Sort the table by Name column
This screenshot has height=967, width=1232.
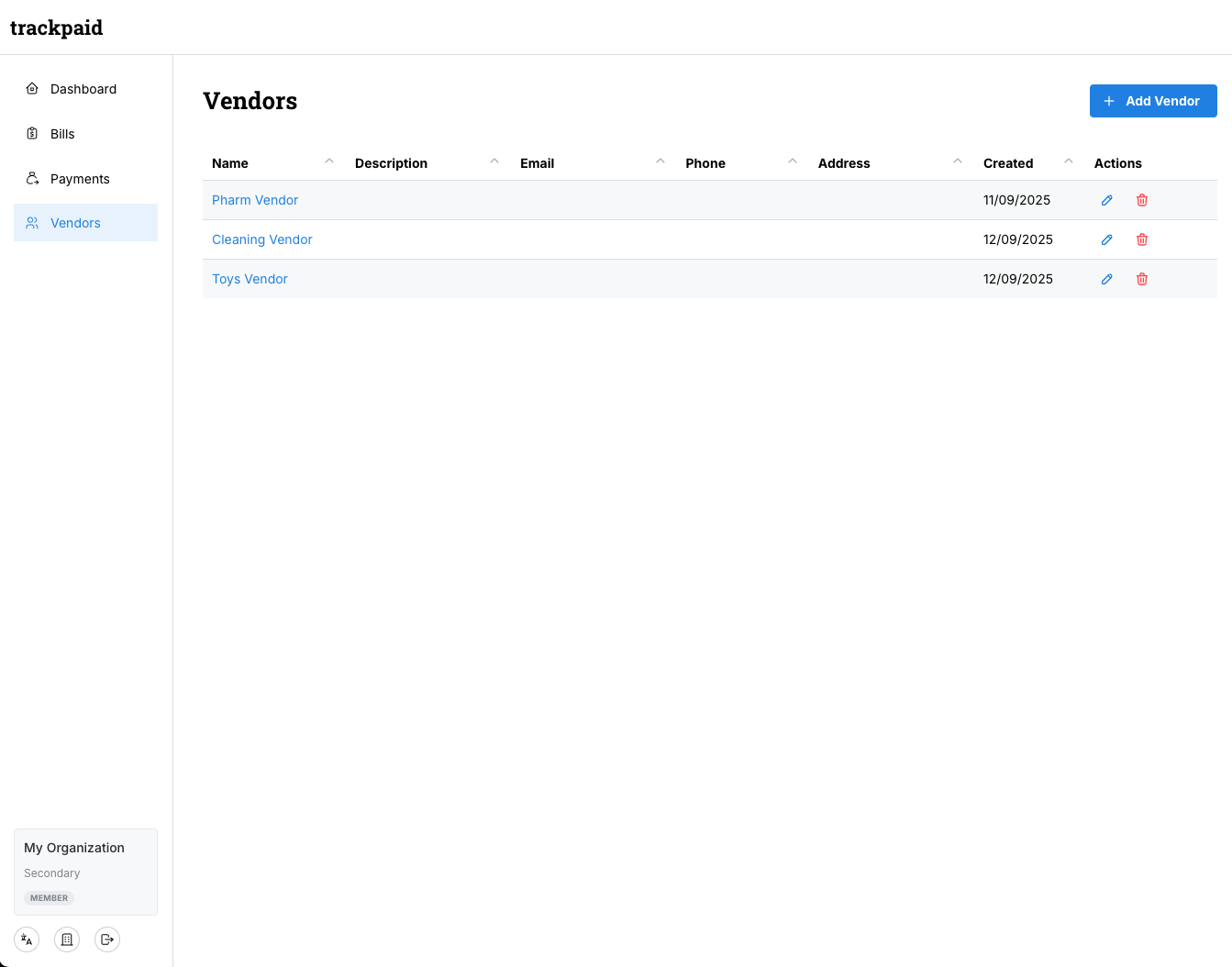point(229,163)
